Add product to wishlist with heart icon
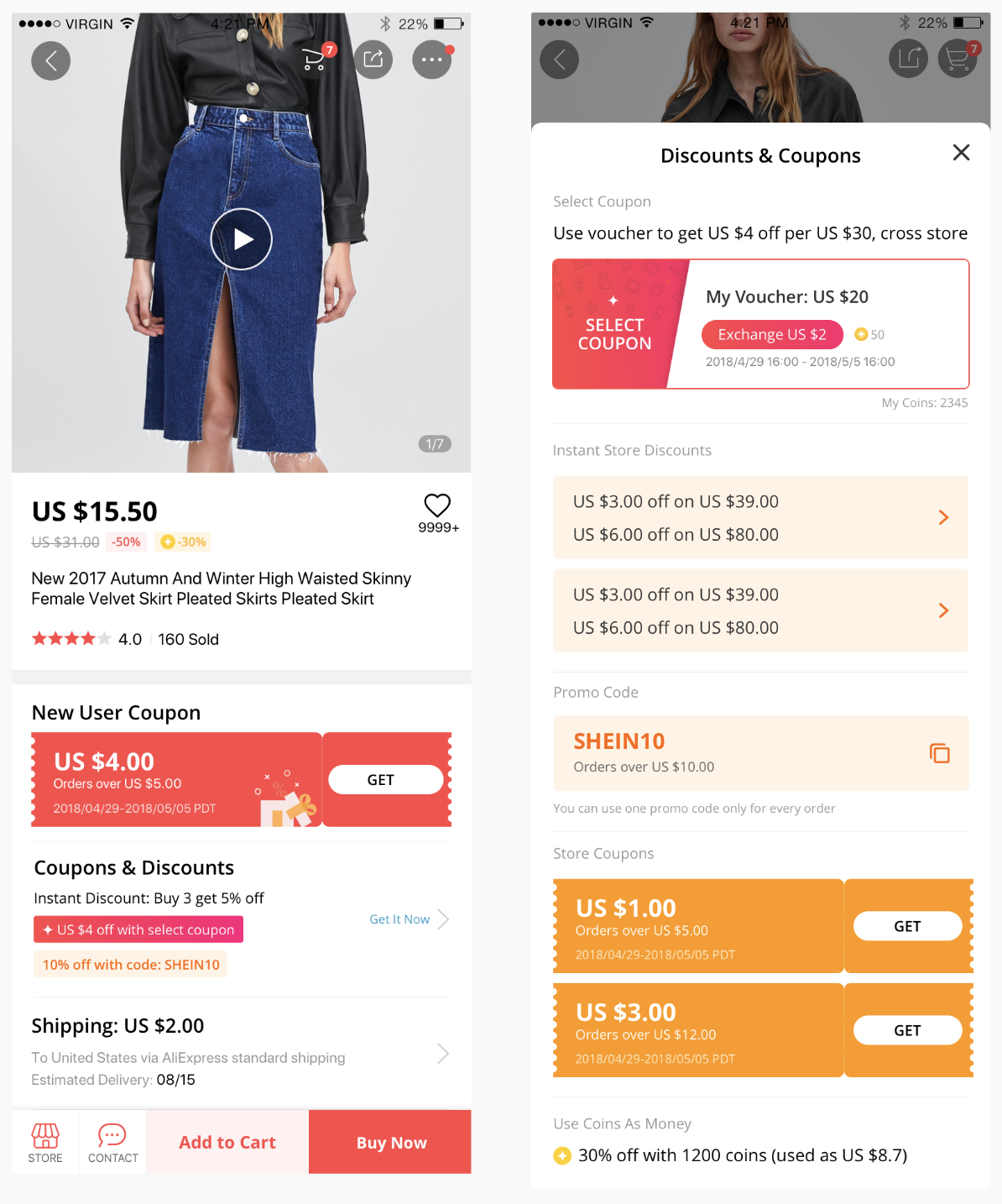 [437, 505]
